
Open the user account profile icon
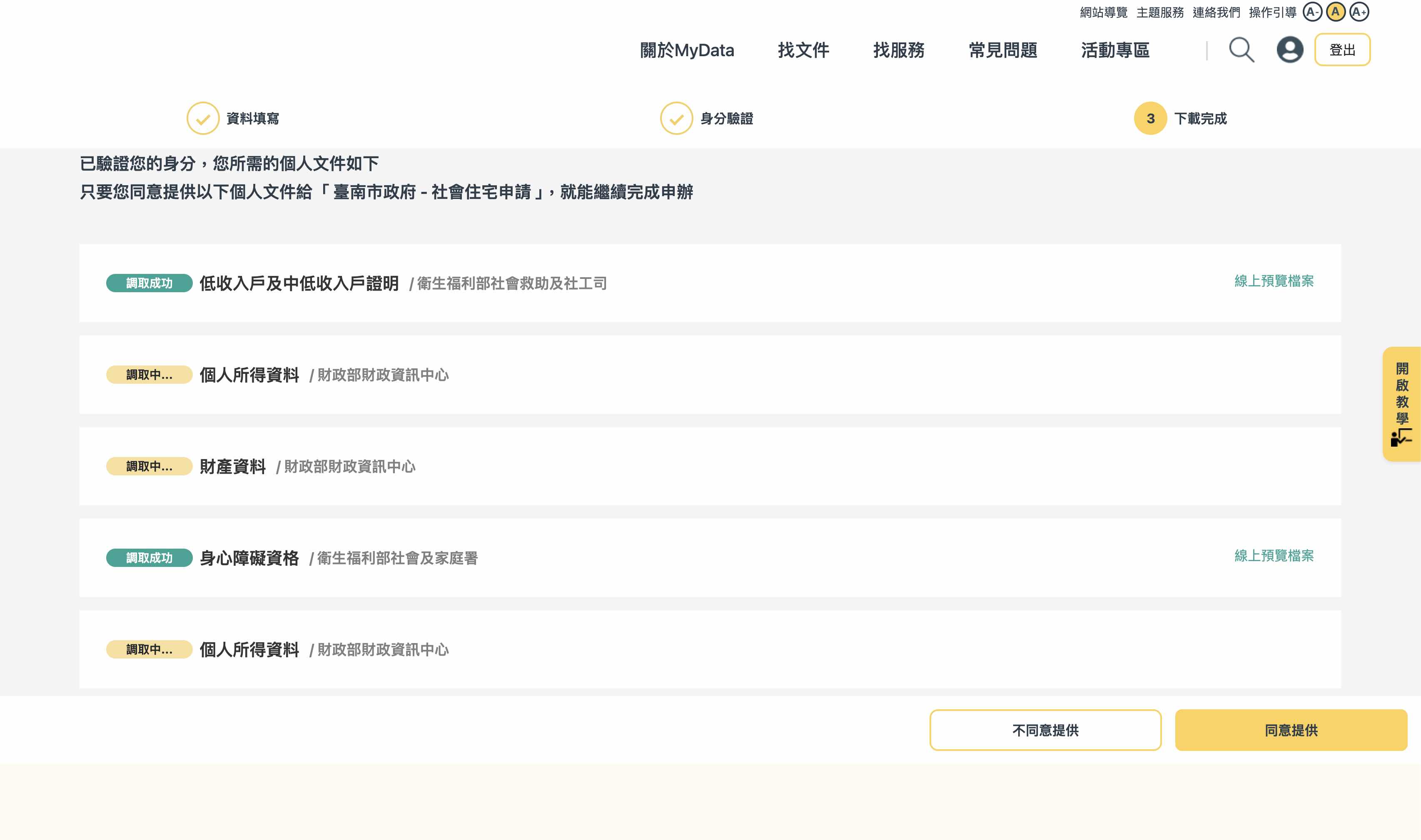pos(1290,50)
